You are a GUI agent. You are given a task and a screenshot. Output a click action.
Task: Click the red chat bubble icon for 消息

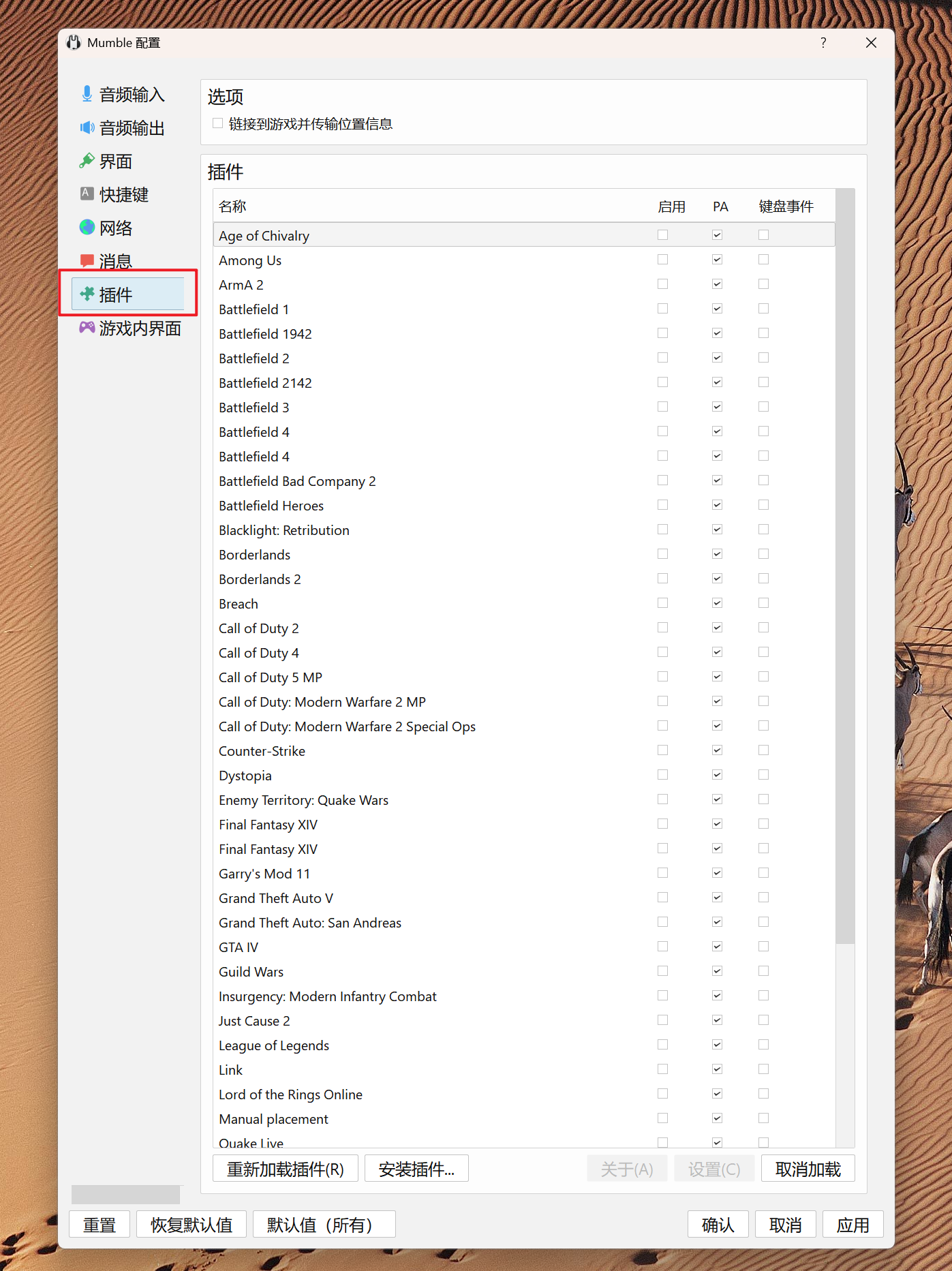point(87,260)
